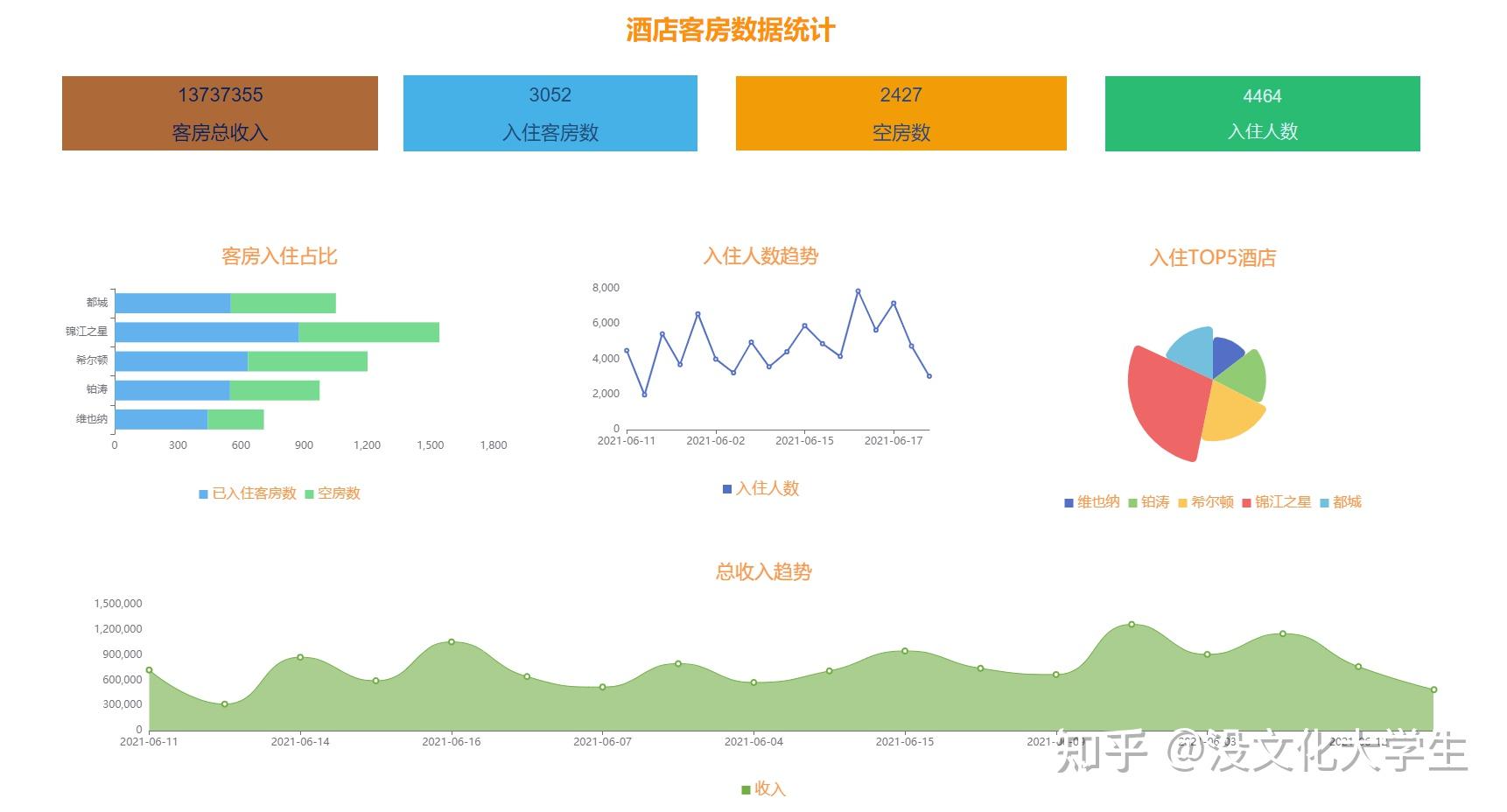The height and width of the screenshot is (812, 1507).
Task: Toggle 铂涛 legend in pie chart
Action: point(1148,502)
